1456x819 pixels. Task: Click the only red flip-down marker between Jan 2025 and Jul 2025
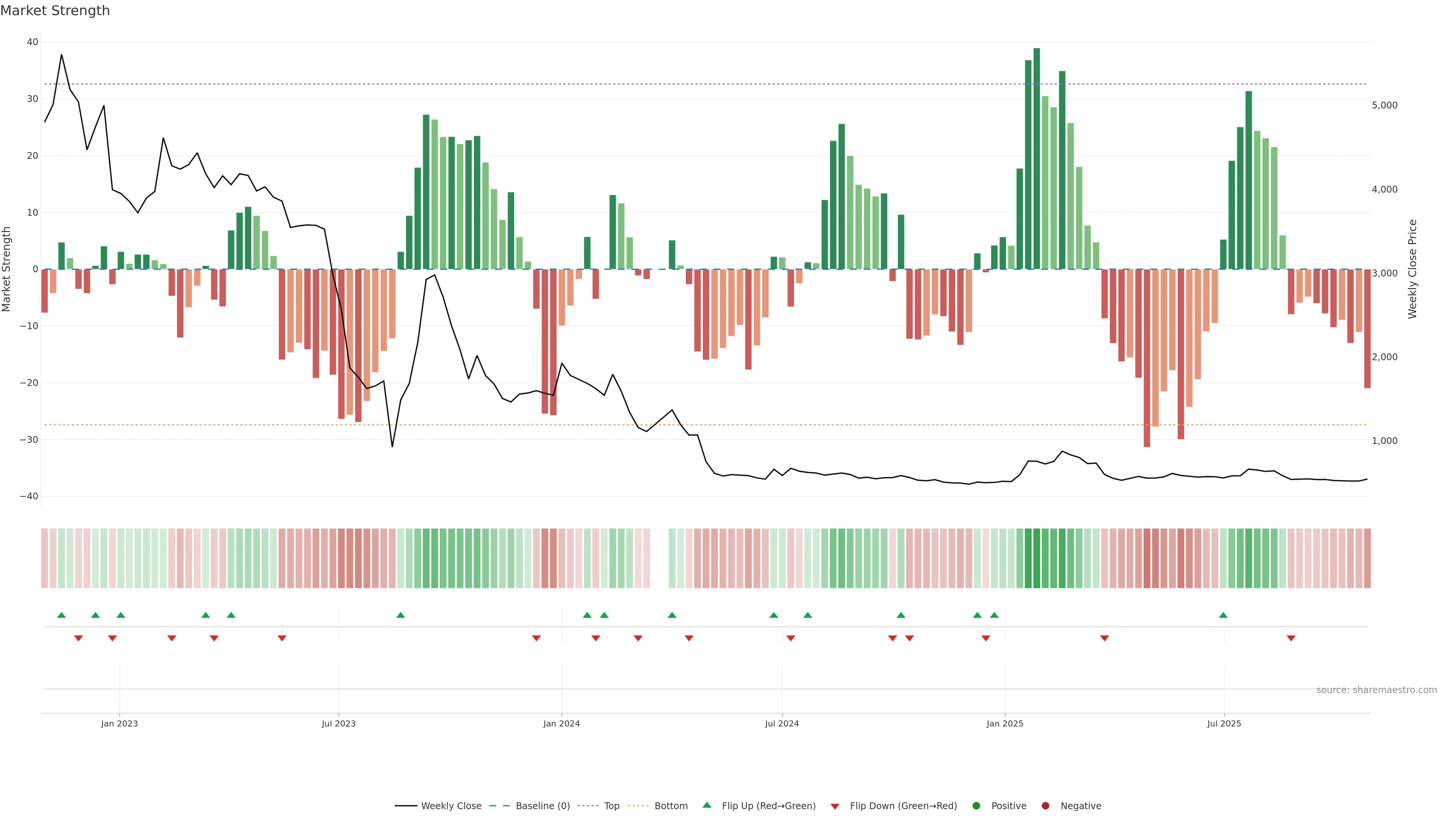pyautogui.click(x=1105, y=638)
